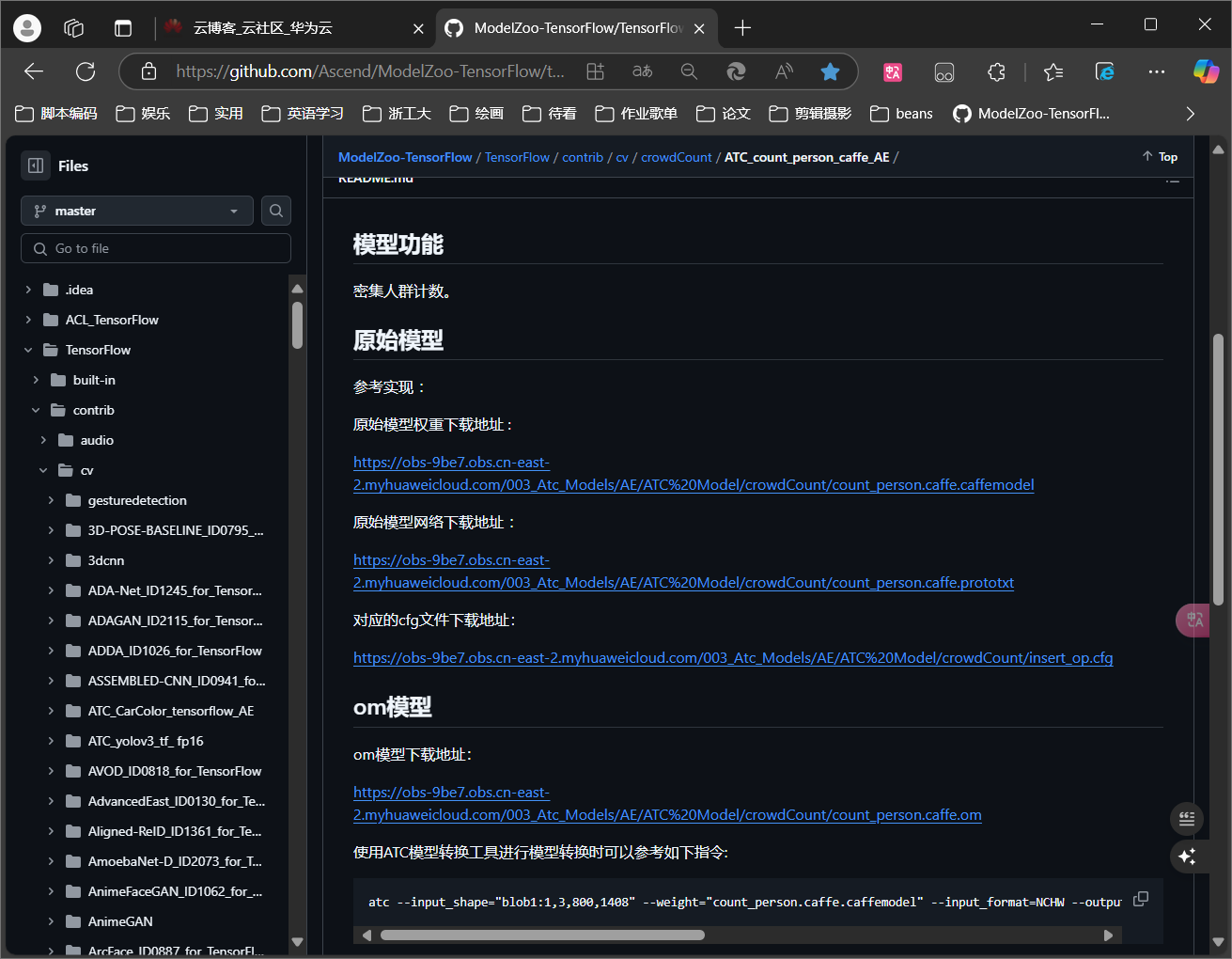This screenshot has width=1232, height=959.
Task: Open the 作业歌单 bookmarks folder
Action: click(x=636, y=114)
